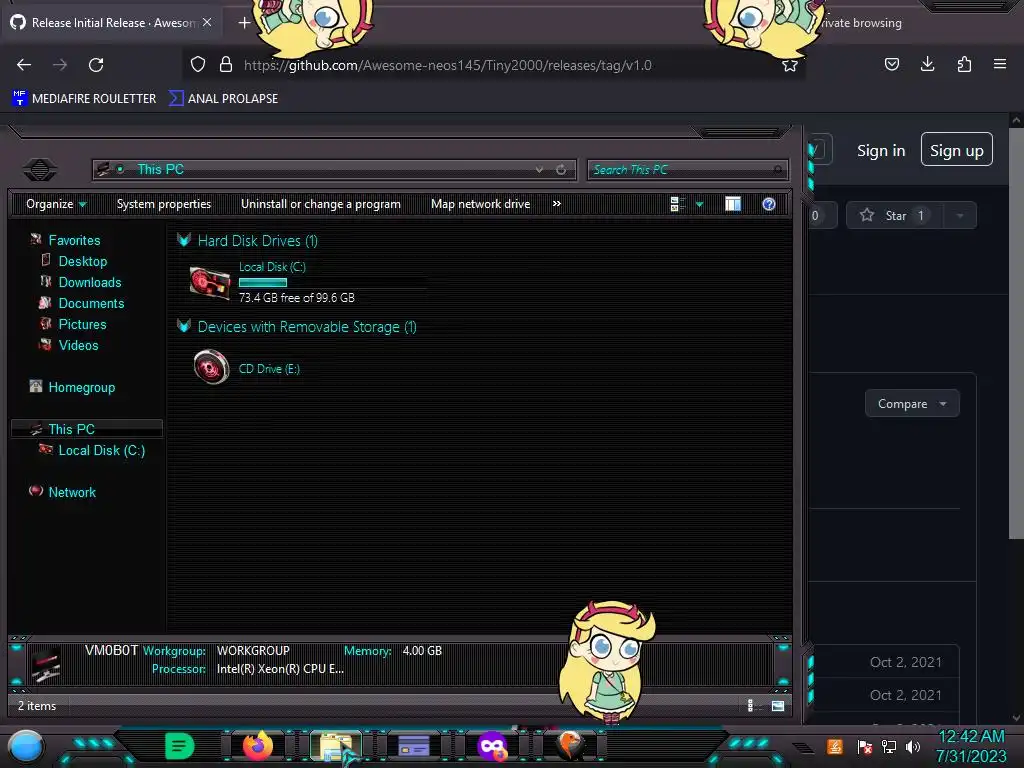
Task: Open the Firefox extensions menu icon
Action: [964, 64]
